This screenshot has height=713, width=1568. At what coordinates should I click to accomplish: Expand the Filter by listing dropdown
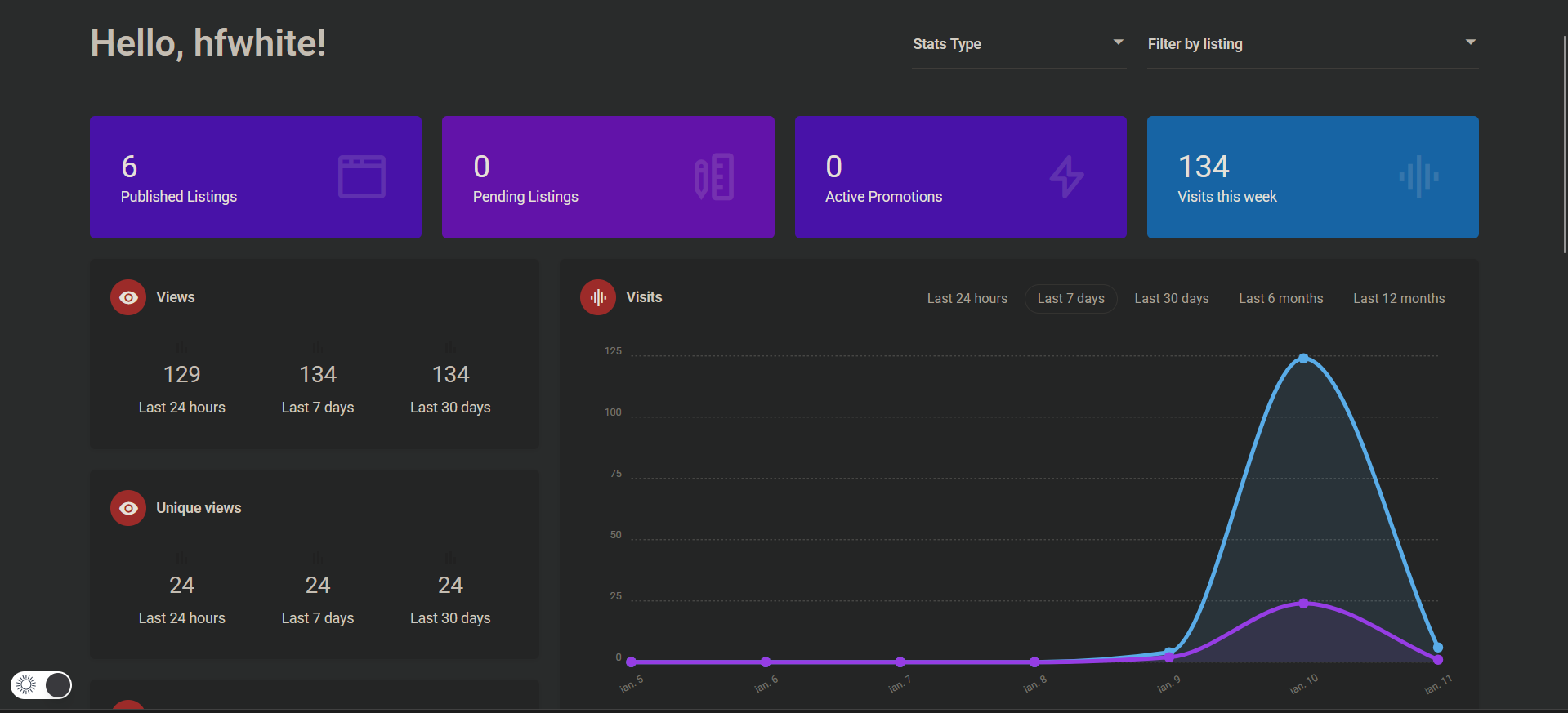coord(1311,44)
